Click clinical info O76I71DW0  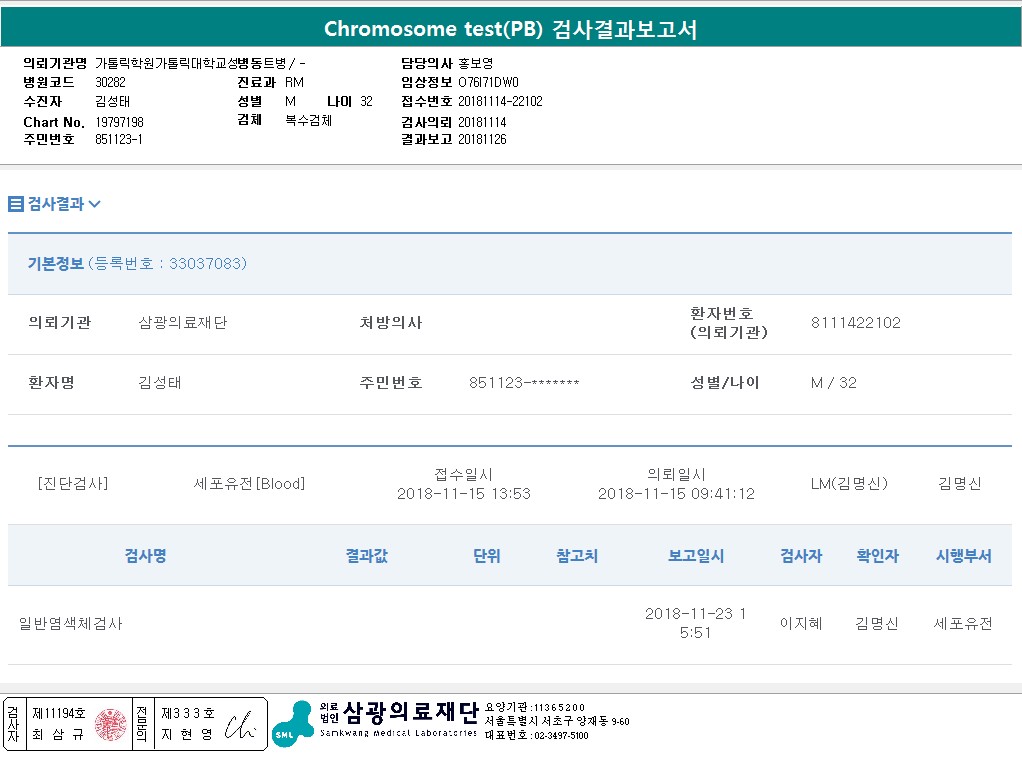[488, 82]
